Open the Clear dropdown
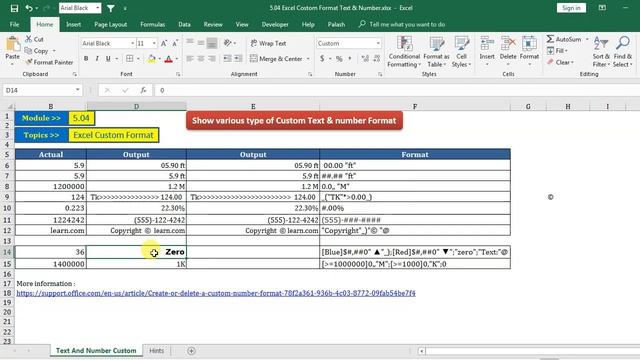Image resolution: width=640 pixels, height=360 pixels. pos(572,62)
